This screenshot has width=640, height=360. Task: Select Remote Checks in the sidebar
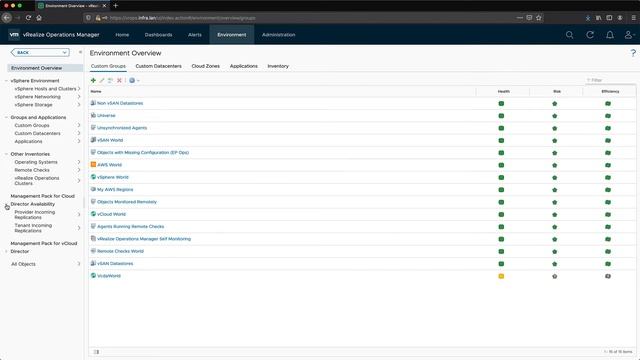[32, 170]
